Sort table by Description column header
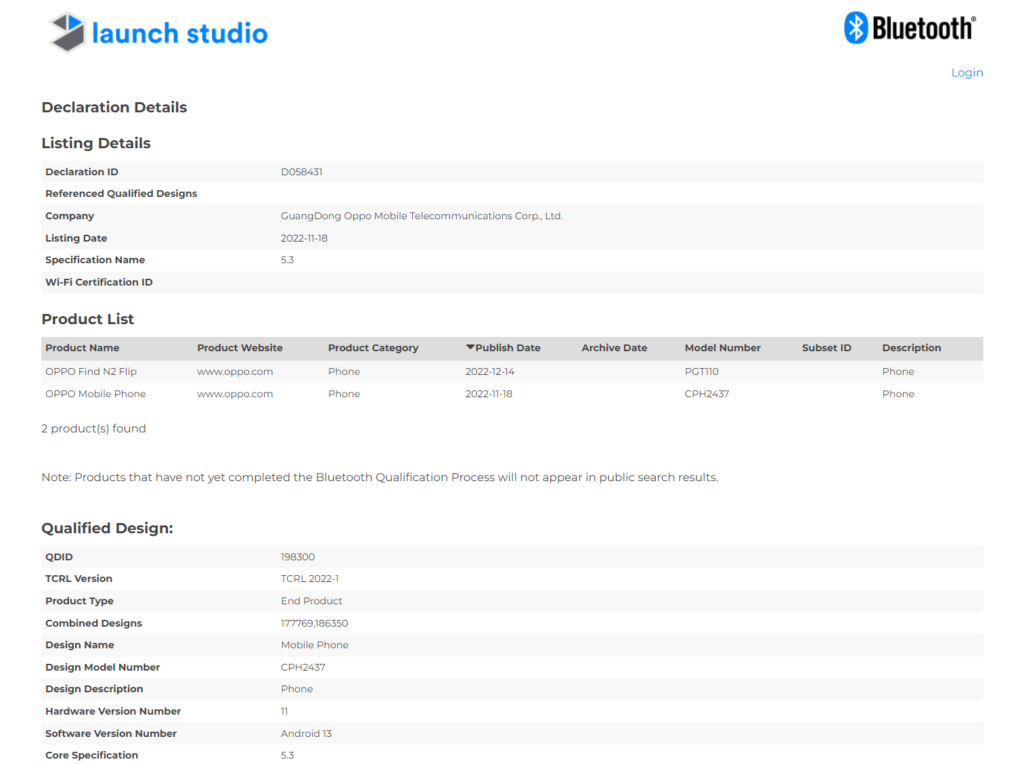This screenshot has height=764, width=1024. click(911, 348)
